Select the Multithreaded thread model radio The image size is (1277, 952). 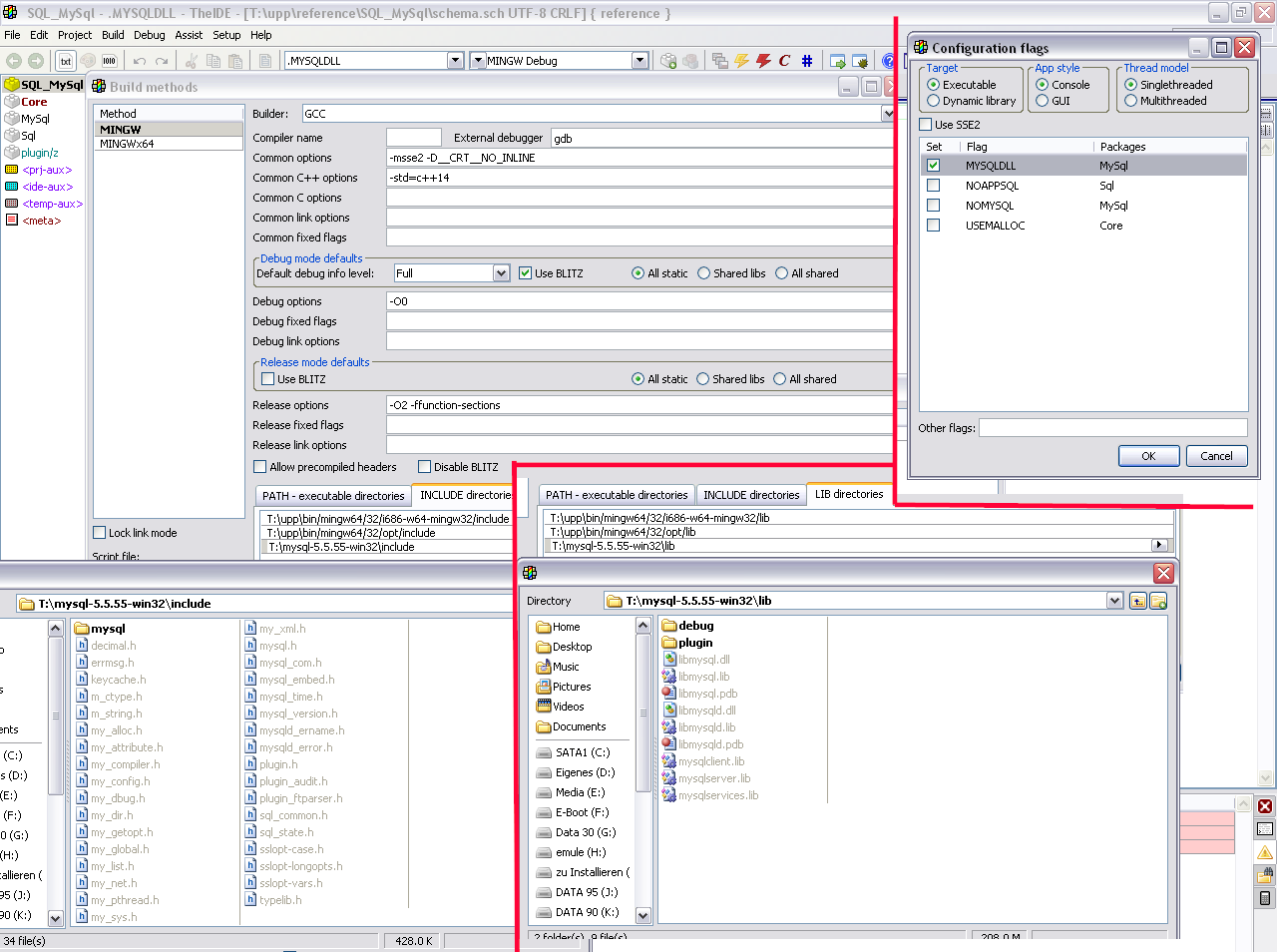1130,101
